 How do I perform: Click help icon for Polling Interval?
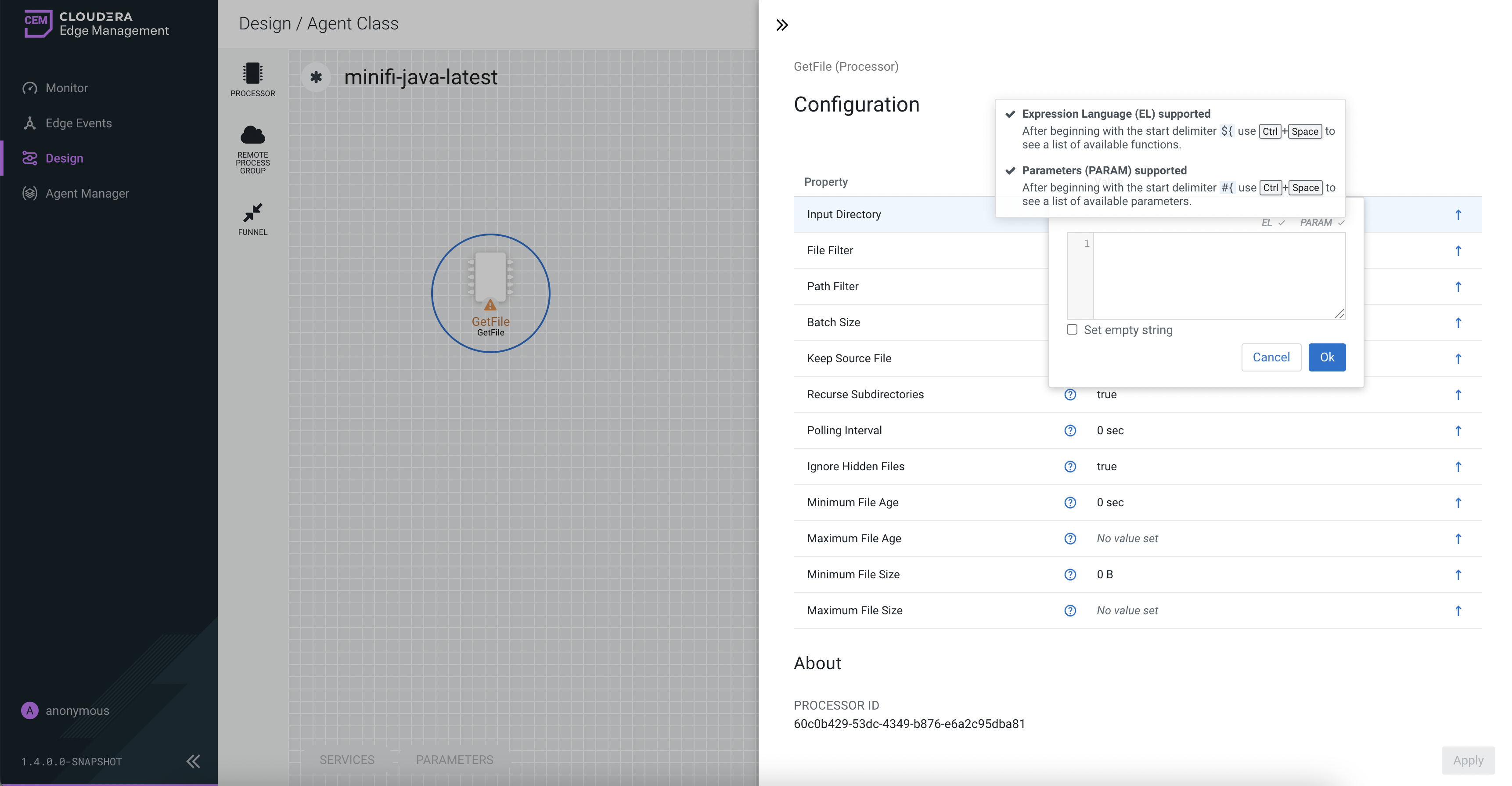click(x=1070, y=430)
